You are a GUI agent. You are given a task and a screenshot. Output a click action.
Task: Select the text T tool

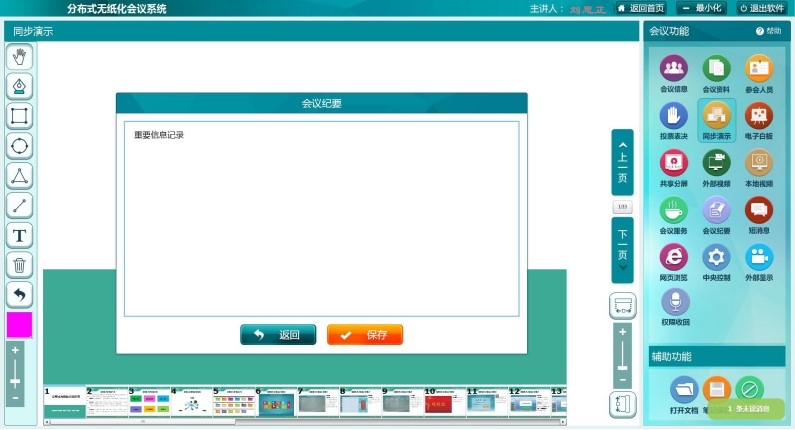[x=19, y=235]
